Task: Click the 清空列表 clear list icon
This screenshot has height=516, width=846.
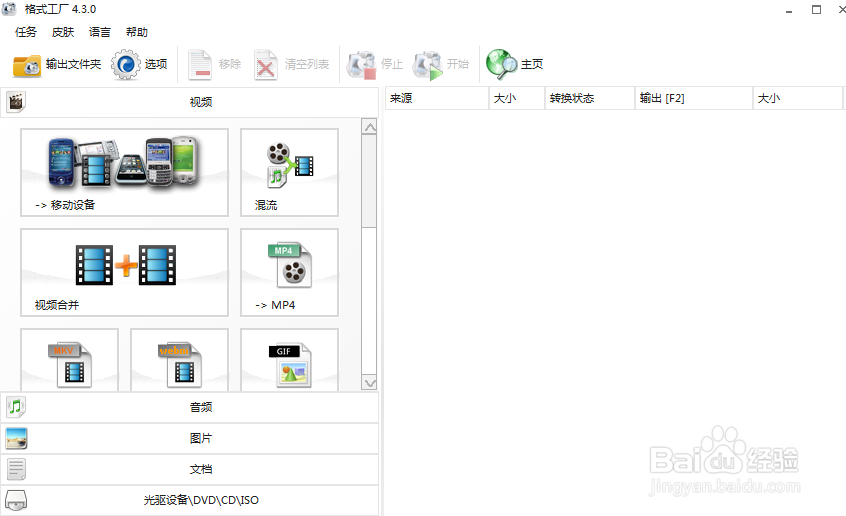Action: 265,65
